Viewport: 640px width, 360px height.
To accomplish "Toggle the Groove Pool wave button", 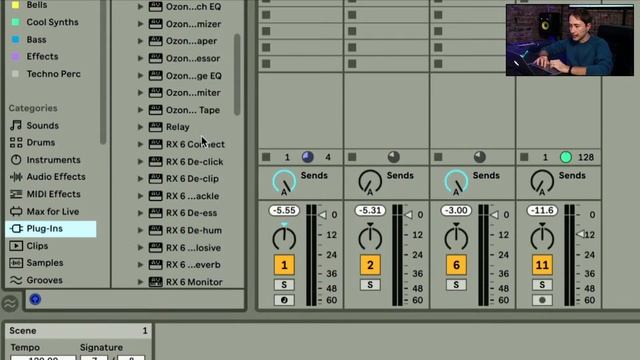I will tap(10, 303).
